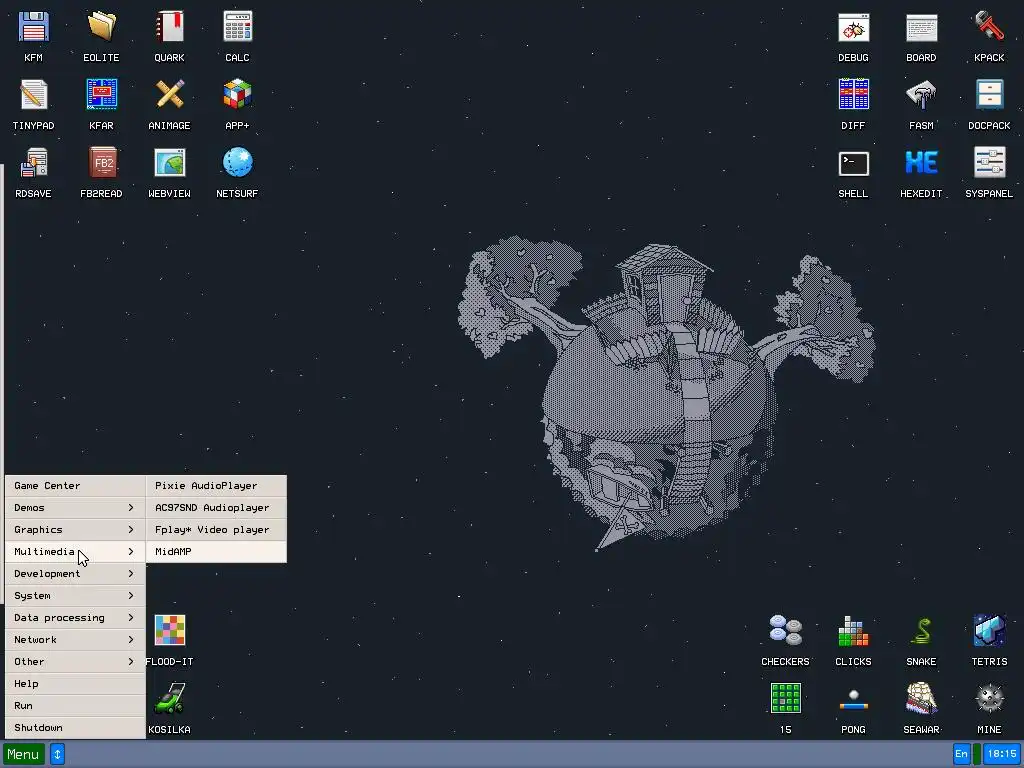
Task: Open the HEXEDIT icon
Action: pos(921,163)
